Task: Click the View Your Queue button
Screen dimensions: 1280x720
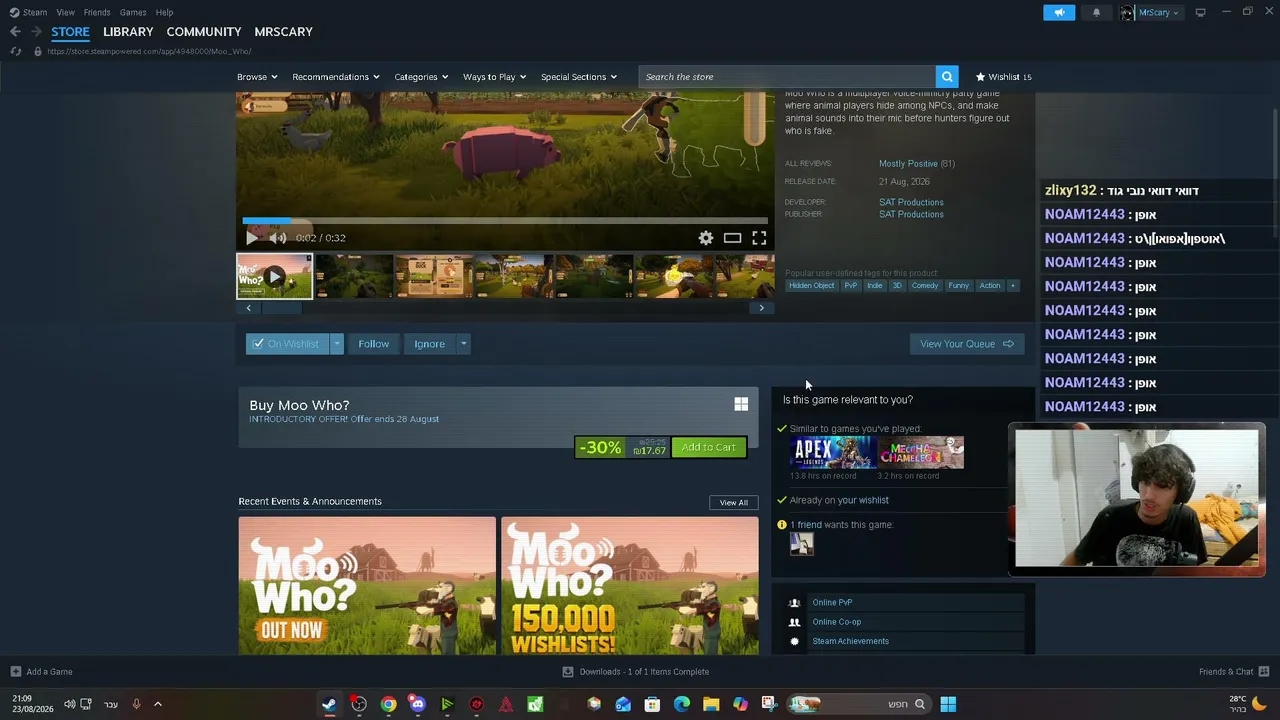Action: (x=967, y=344)
